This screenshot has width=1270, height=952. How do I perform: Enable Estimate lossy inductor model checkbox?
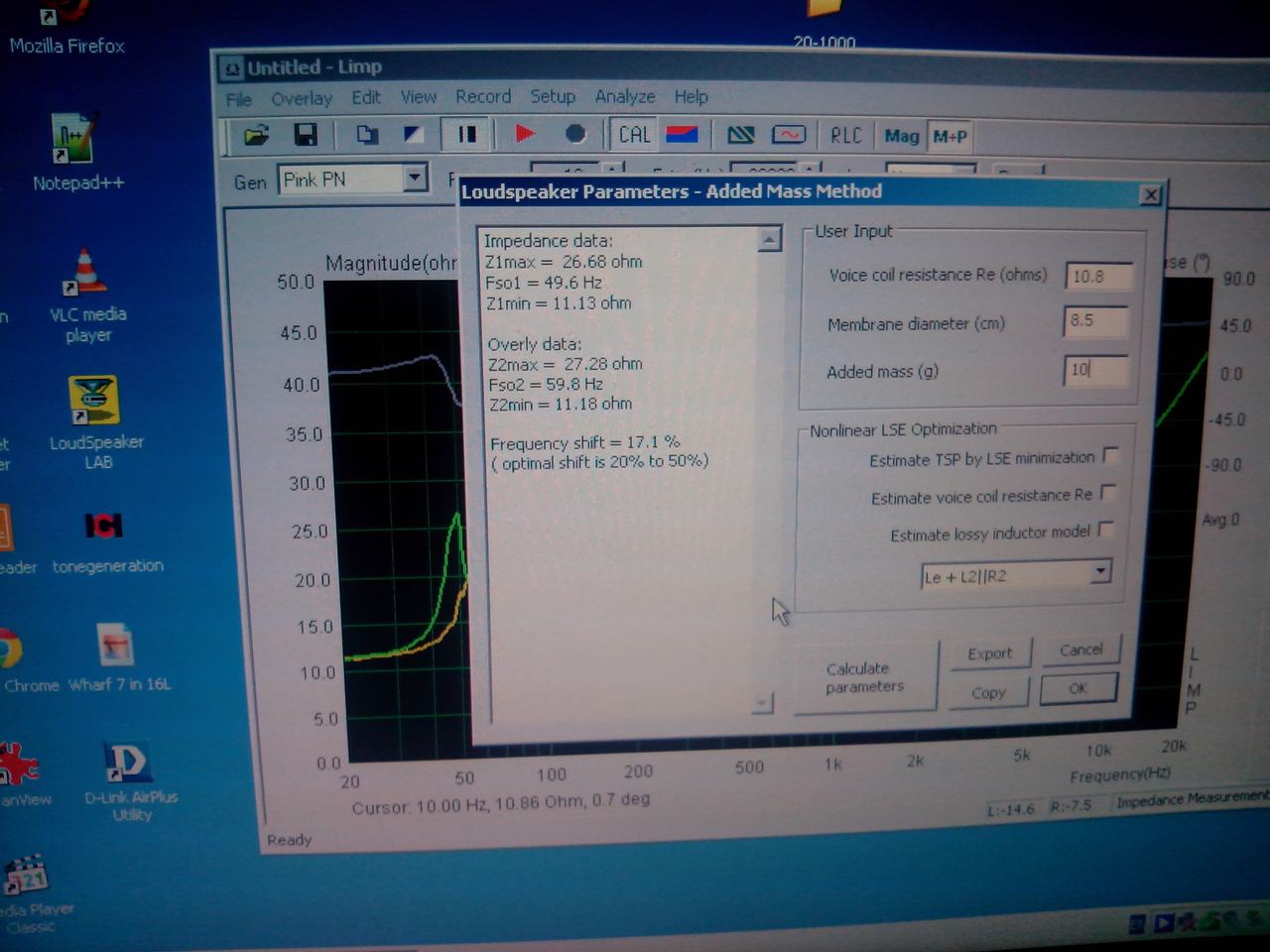click(1105, 531)
